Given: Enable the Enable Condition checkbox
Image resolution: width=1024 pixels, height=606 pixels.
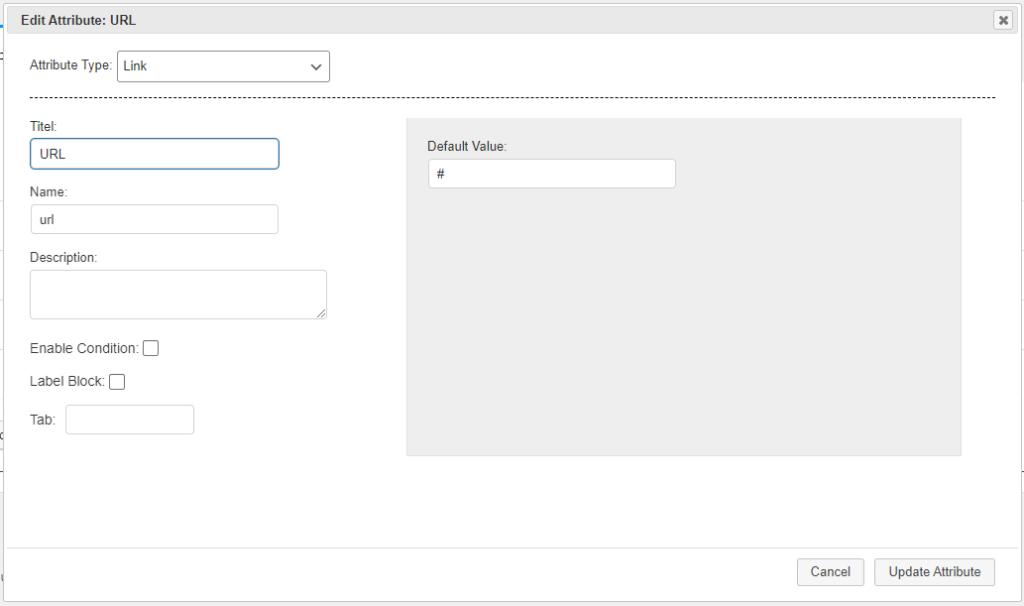Looking at the screenshot, I should pos(151,348).
